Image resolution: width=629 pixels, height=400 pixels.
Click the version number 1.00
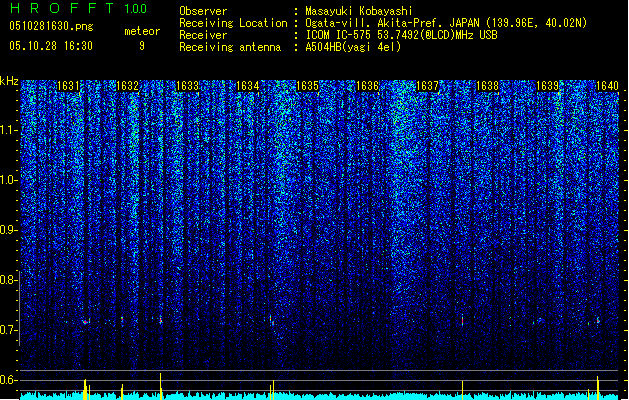click(136, 8)
